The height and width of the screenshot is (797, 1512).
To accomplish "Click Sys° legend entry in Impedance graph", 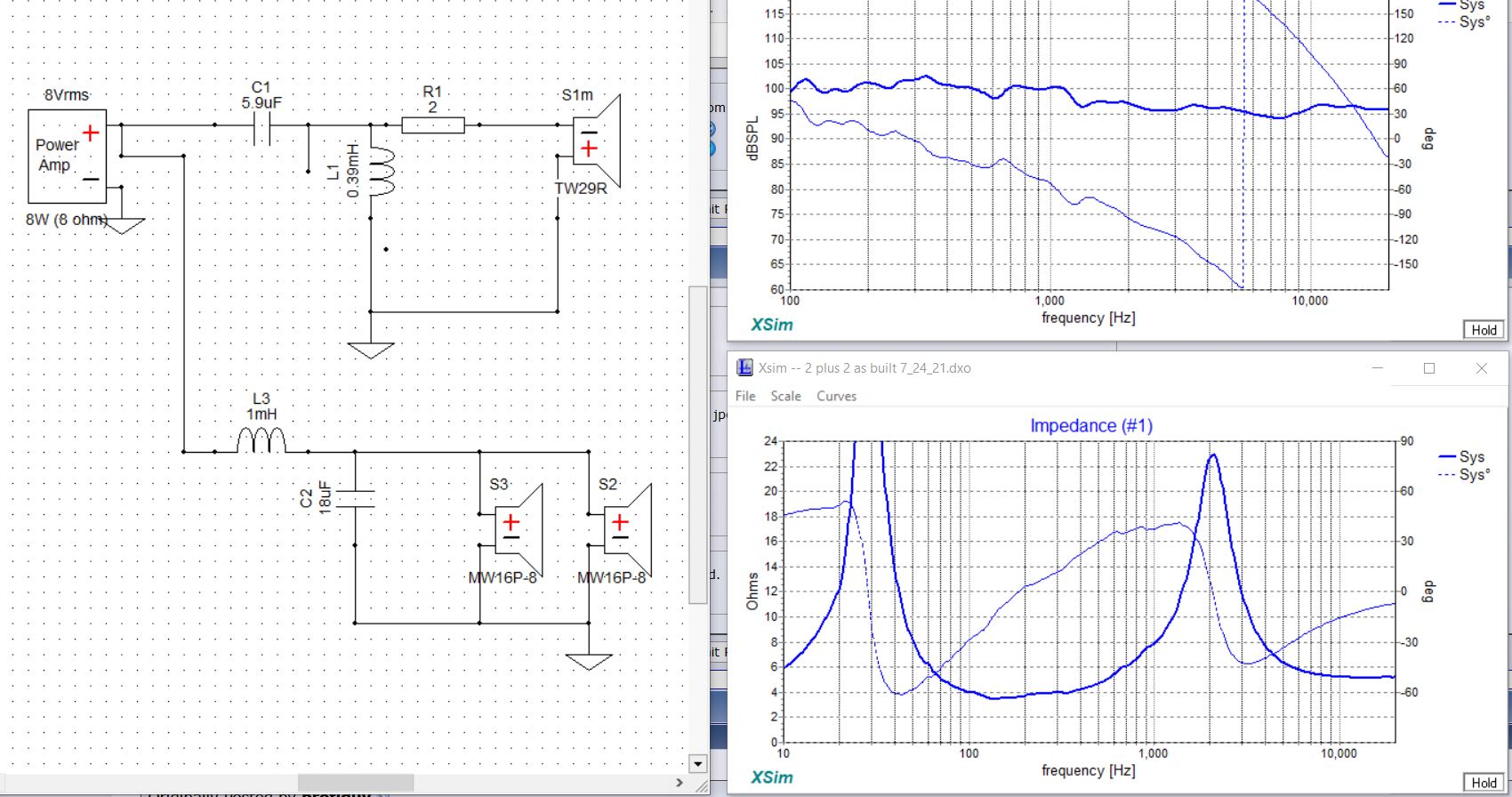I will (1465, 474).
